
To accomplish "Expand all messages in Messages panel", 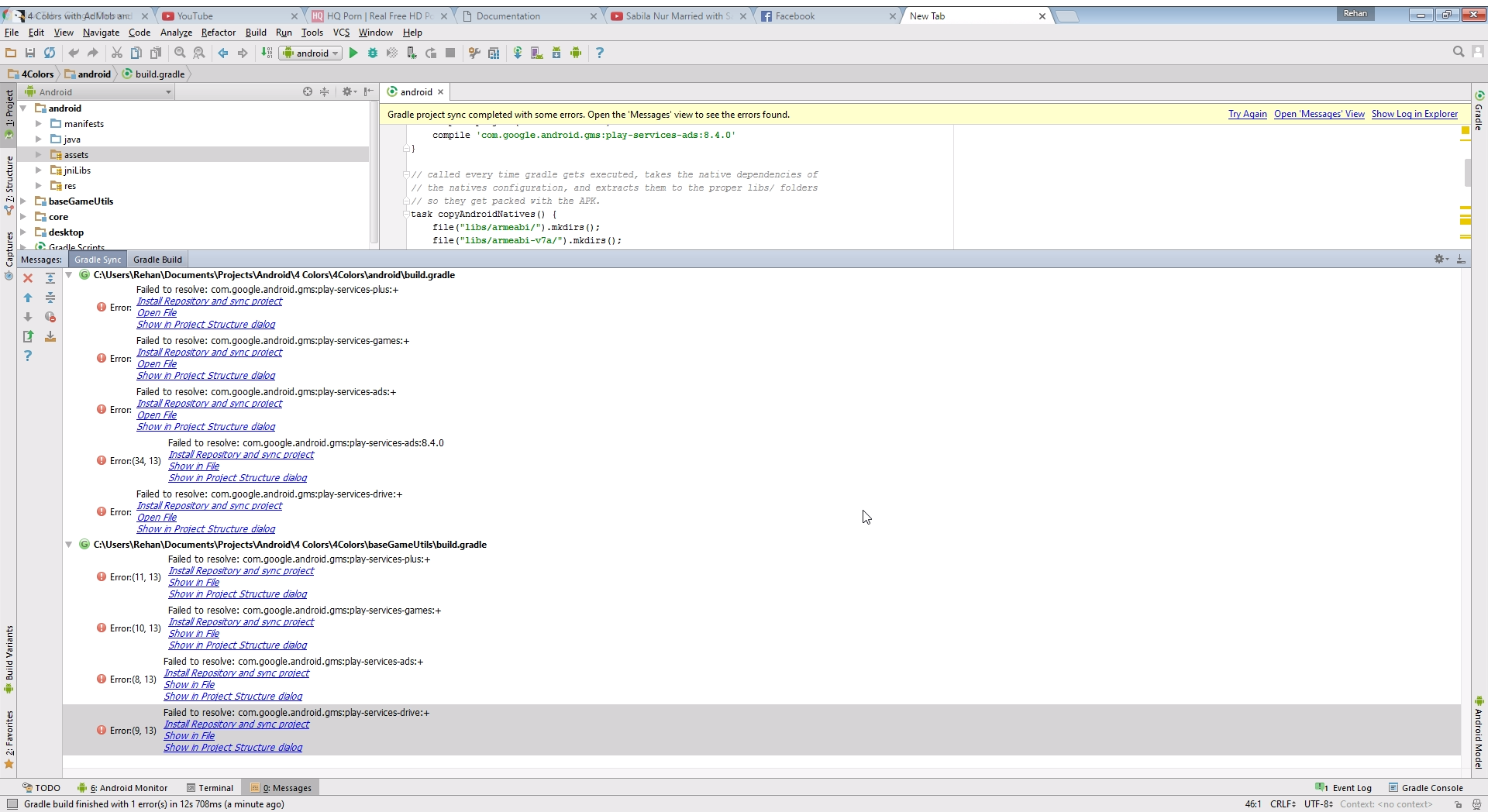I will tap(50, 278).
